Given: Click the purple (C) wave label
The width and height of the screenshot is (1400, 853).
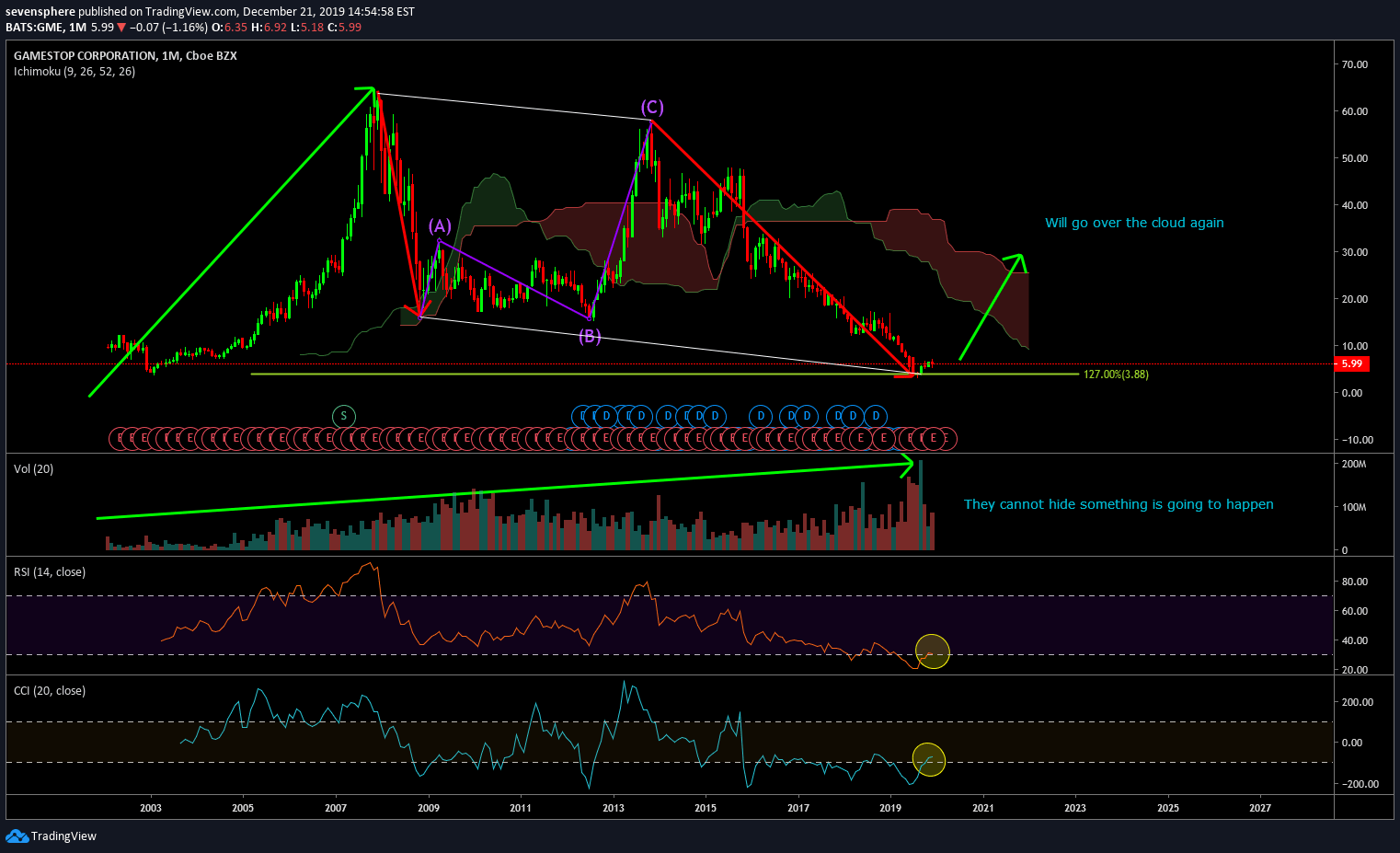Looking at the screenshot, I should click(x=652, y=108).
